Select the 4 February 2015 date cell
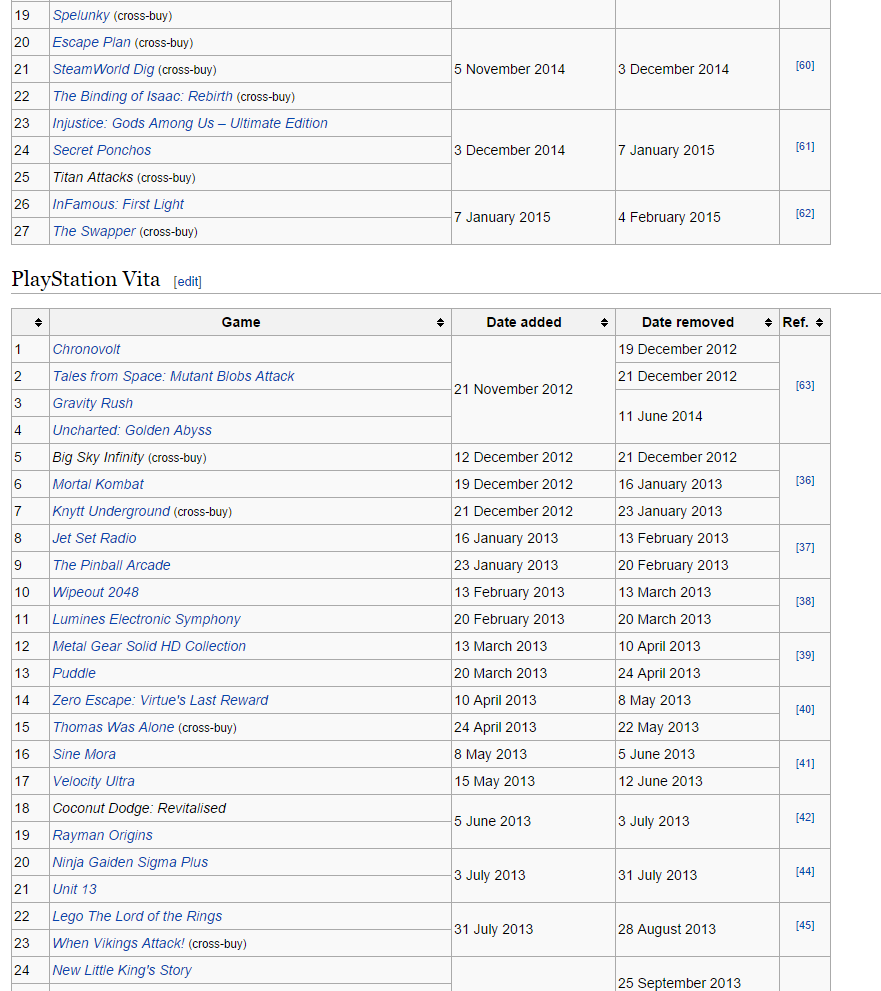881x991 pixels. [x=697, y=217]
